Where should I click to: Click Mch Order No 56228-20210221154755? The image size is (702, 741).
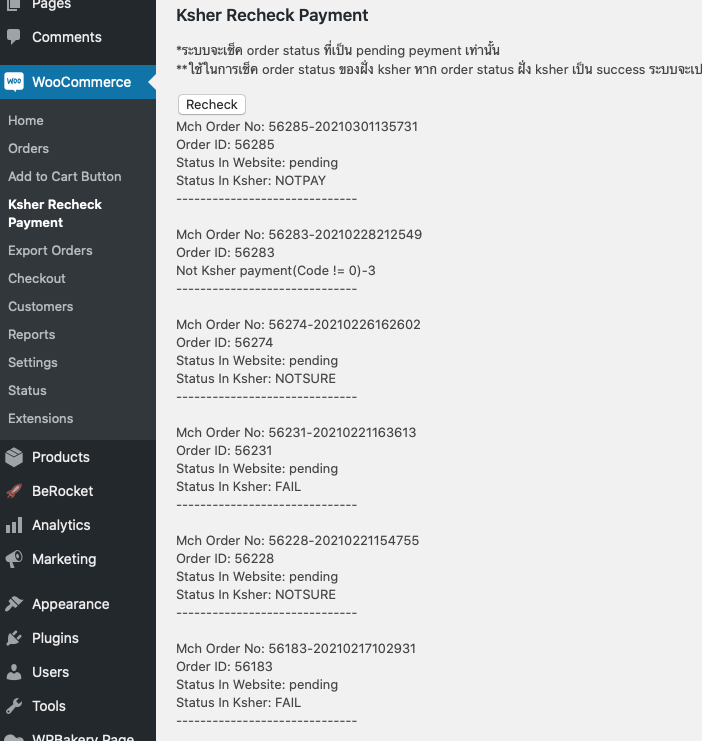pos(297,541)
